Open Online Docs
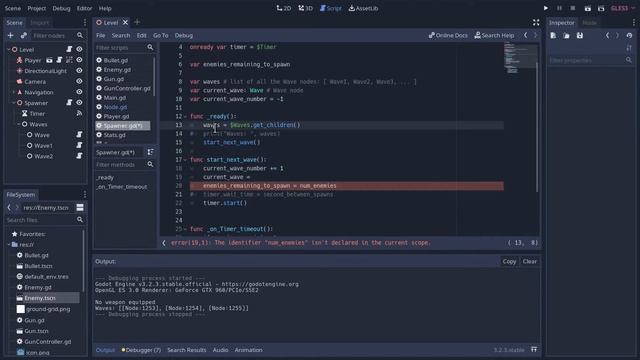 pos(448,36)
